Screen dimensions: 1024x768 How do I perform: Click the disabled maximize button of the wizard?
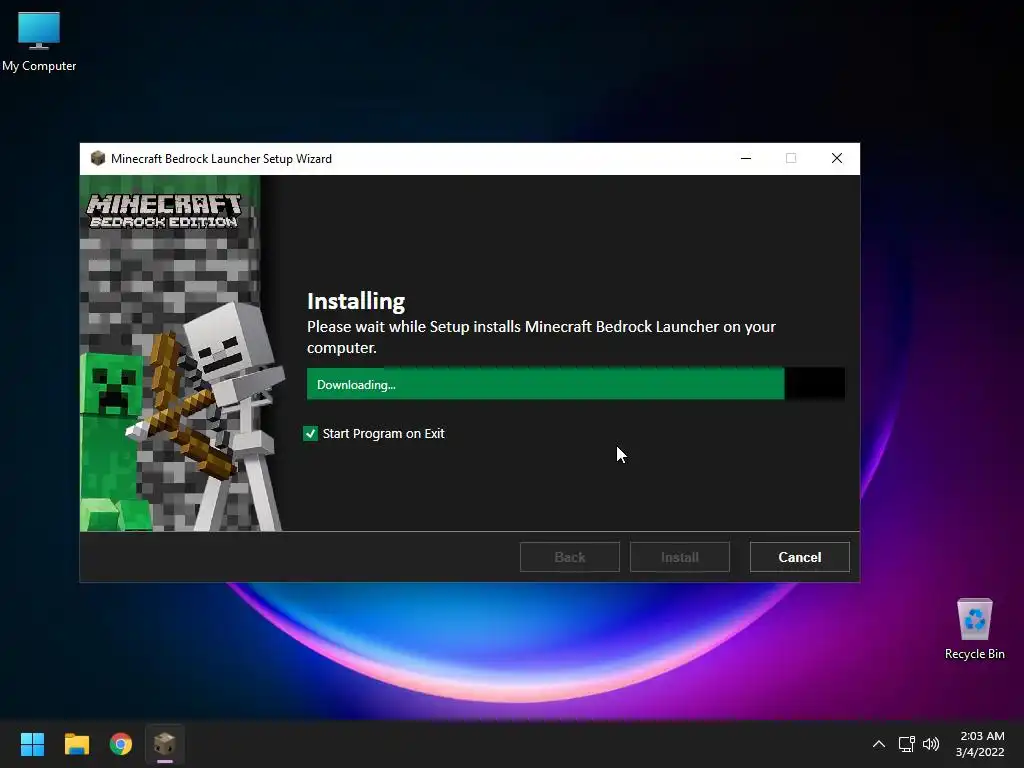pos(791,159)
